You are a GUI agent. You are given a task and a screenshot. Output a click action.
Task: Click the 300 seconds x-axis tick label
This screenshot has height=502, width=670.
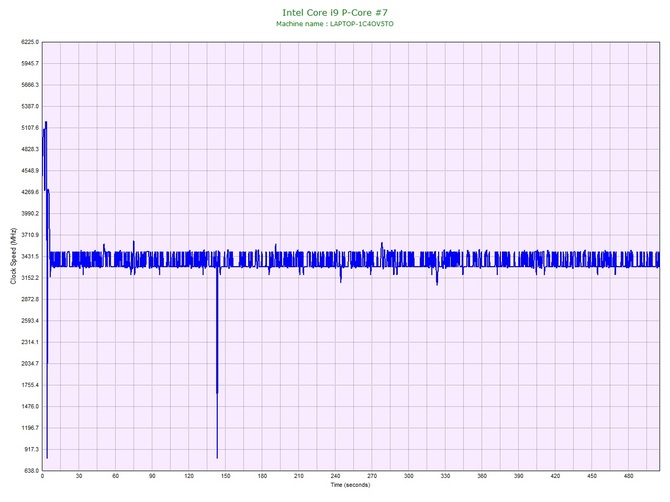[409, 476]
